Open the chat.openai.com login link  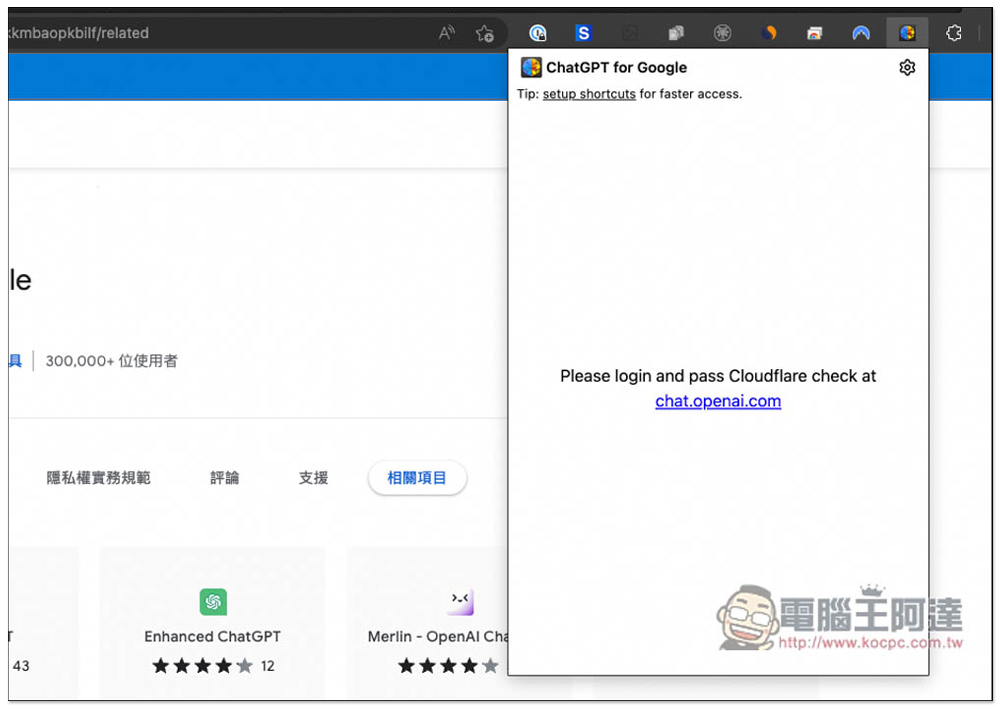click(718, 401)
